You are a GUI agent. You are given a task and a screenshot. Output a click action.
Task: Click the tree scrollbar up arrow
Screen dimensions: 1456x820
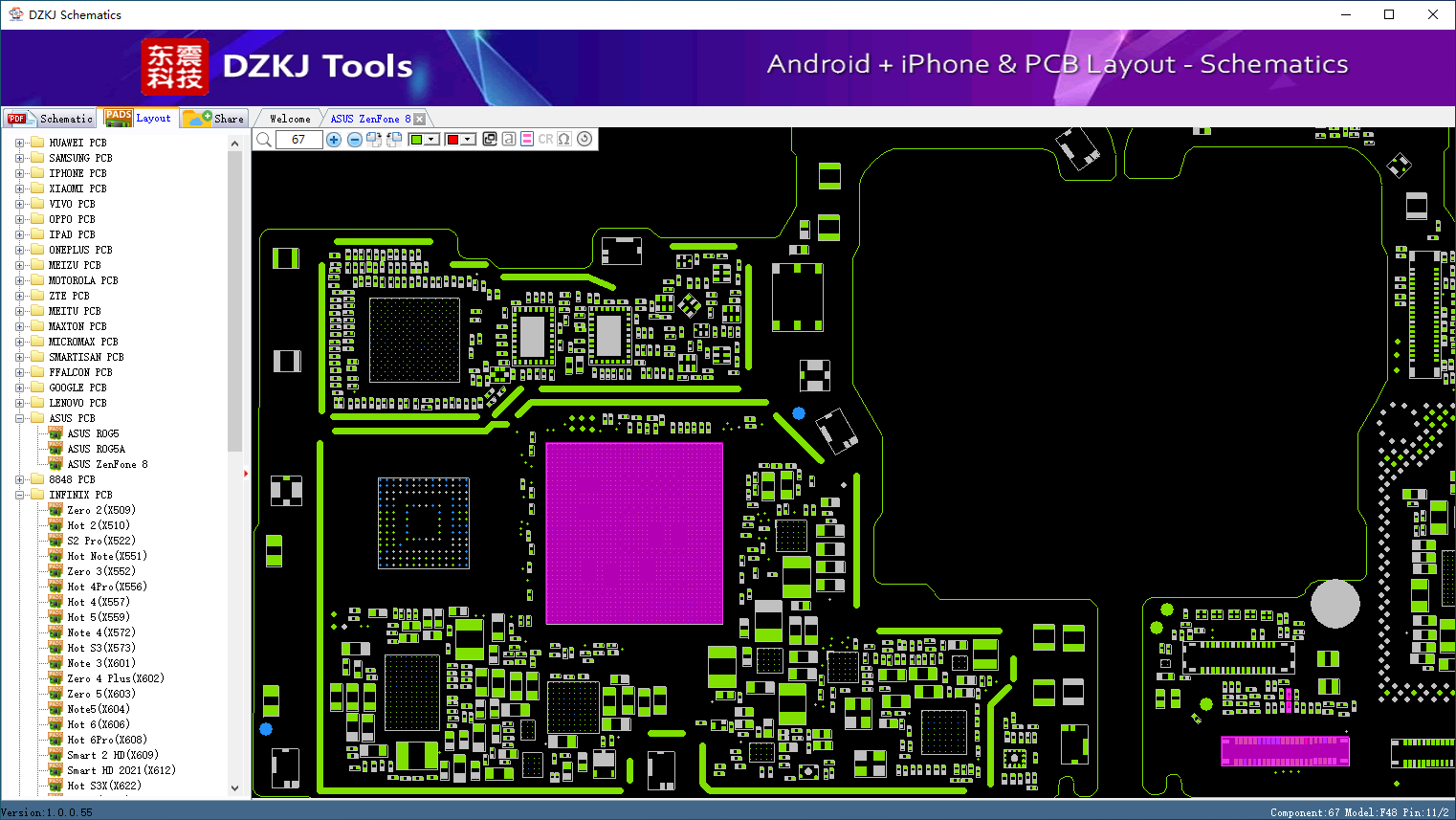[234, 144]
